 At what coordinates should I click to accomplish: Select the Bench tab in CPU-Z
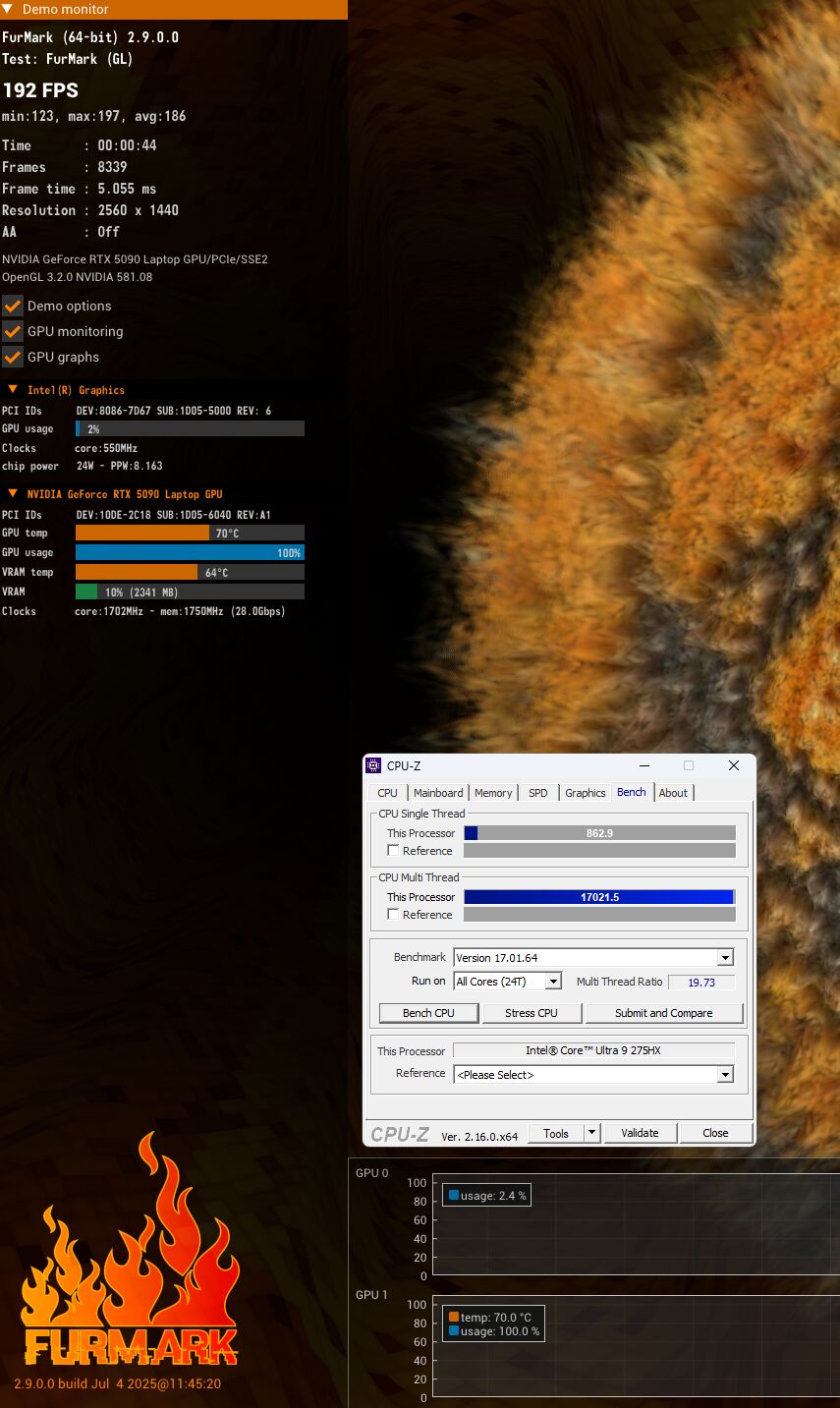click(x=632, y=792)
